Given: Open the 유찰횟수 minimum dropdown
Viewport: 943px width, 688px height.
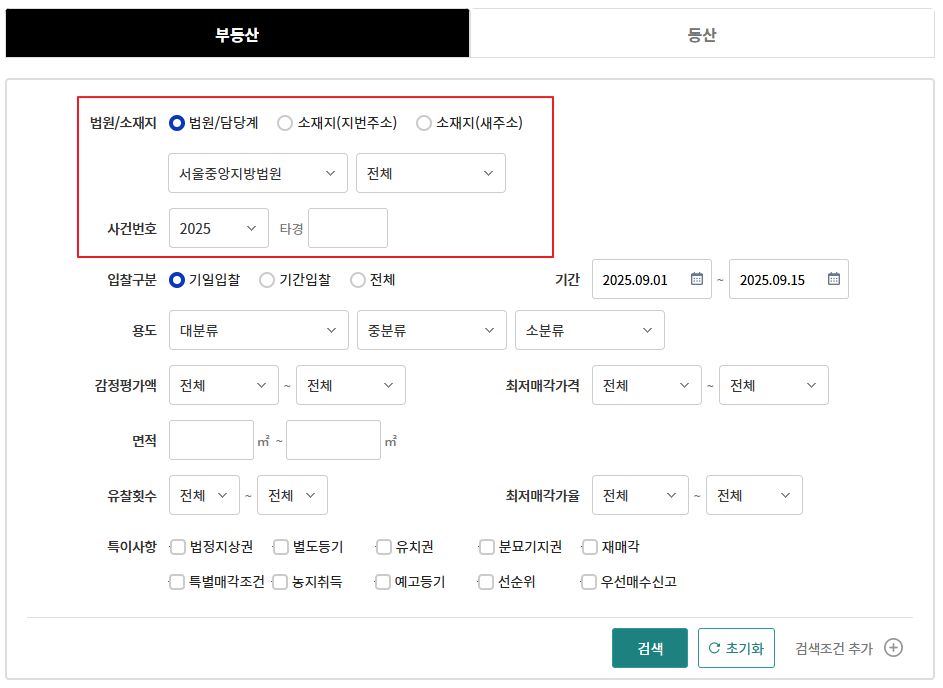Looking at the screenshot, I should point(204,495).
